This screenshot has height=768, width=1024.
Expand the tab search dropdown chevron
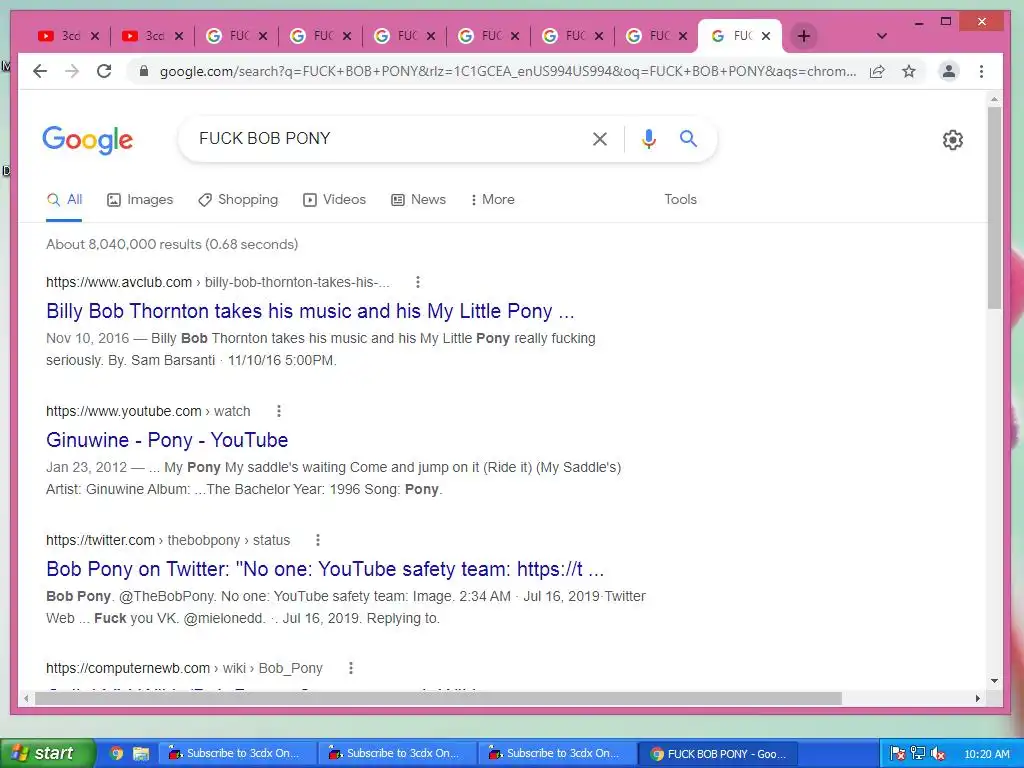(x=882, y=36)
